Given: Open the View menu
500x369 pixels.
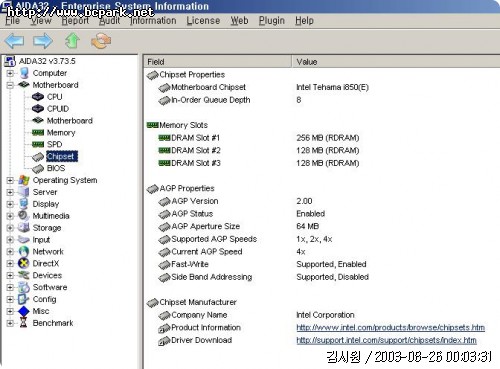Looking at the screenshot, I should (x=41, y=21).
